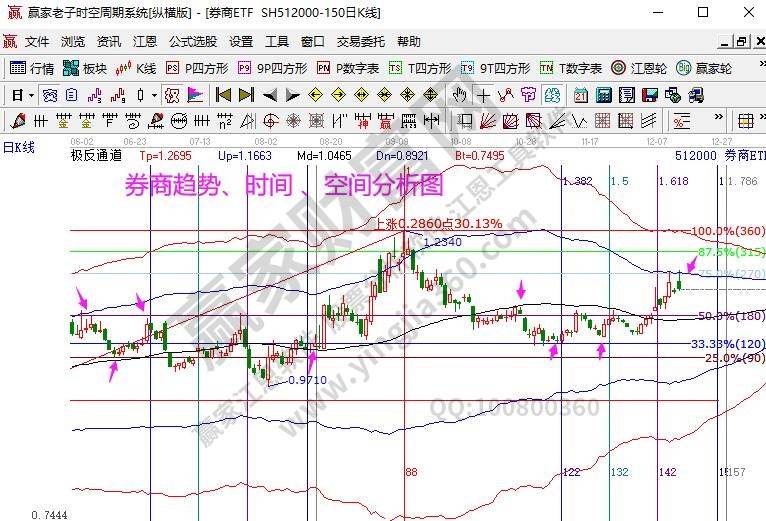Toggle the 9P四方形 view
Image resolution: width=766 pixels, height=521 pixels.
[x=272, y=68]
